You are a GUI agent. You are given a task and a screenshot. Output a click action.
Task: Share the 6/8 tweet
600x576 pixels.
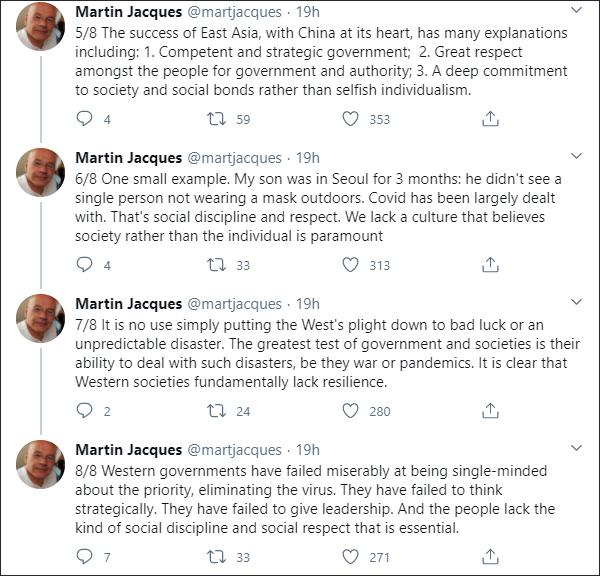[x=490, y=264]
